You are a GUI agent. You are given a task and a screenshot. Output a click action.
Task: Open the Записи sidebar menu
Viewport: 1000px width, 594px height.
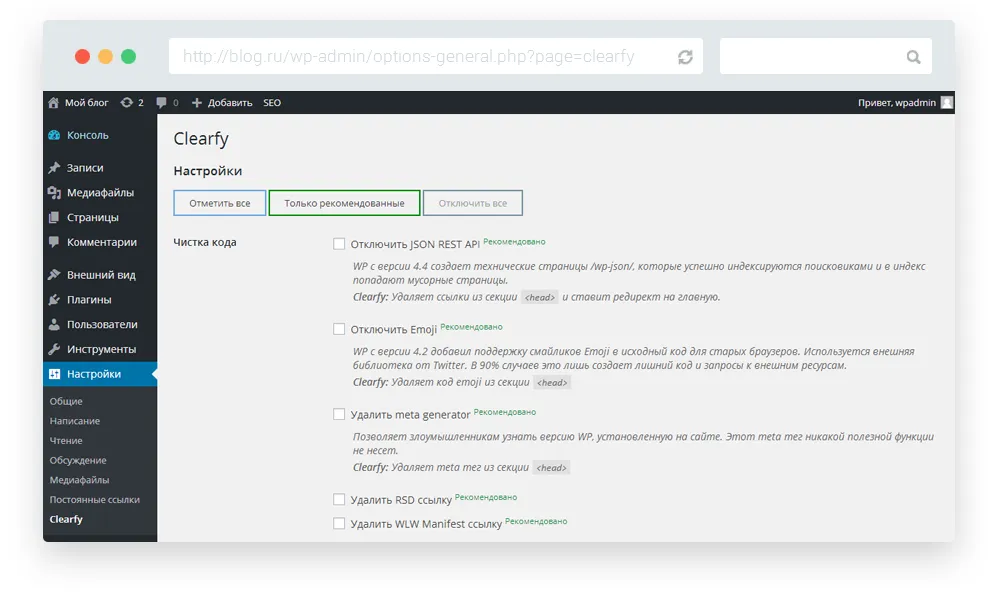[x=84, y=168]
